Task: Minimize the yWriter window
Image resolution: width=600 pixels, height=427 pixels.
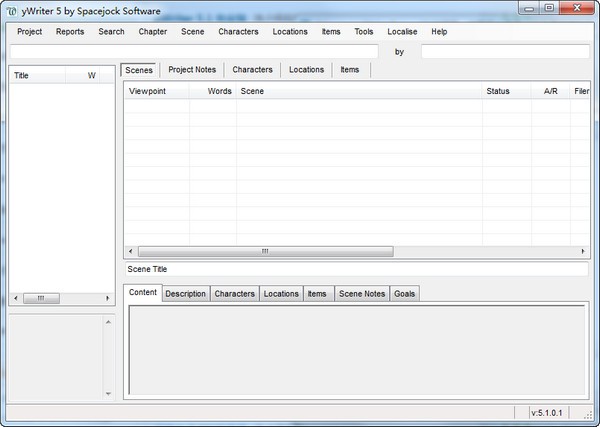Action: click(x=529, y=8)
